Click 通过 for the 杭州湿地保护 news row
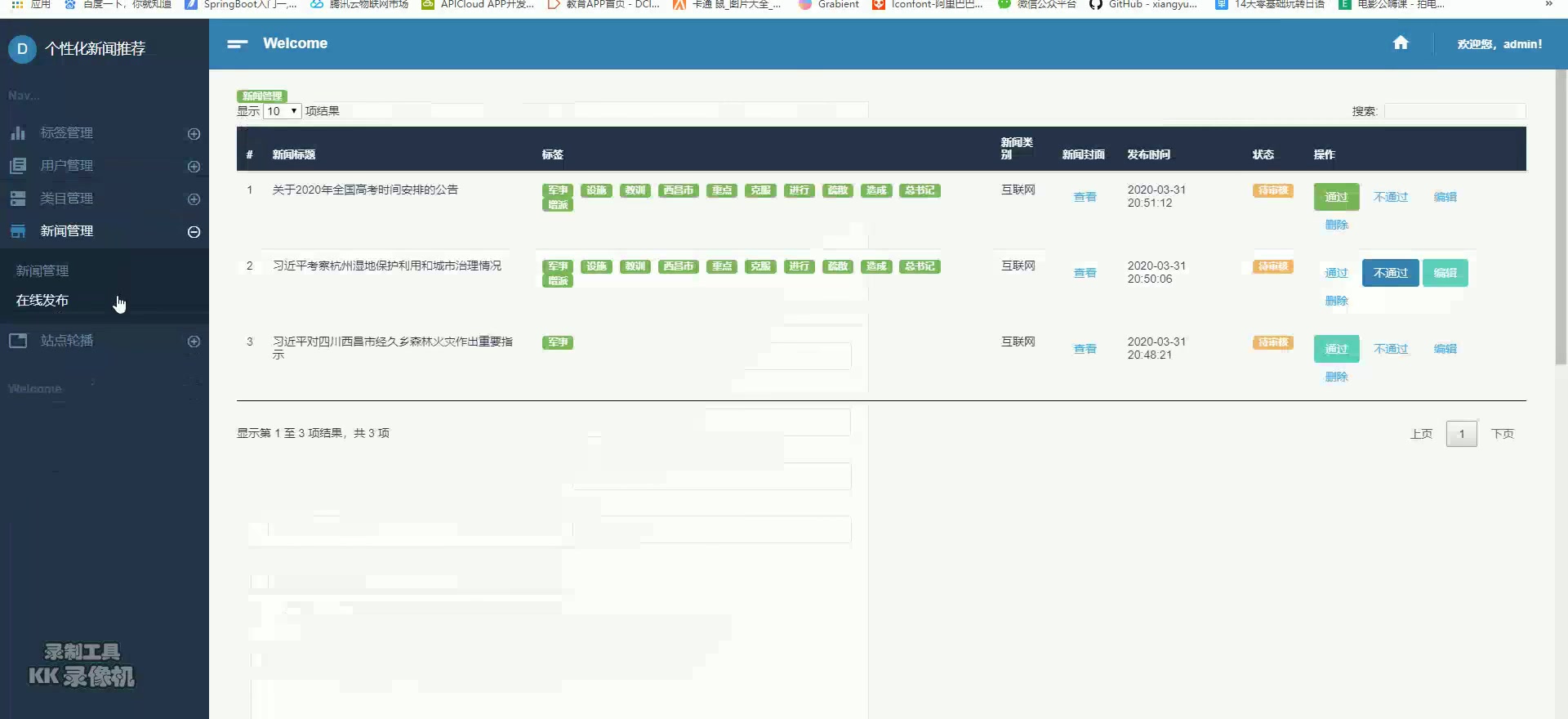 [x=1336, y=273]
